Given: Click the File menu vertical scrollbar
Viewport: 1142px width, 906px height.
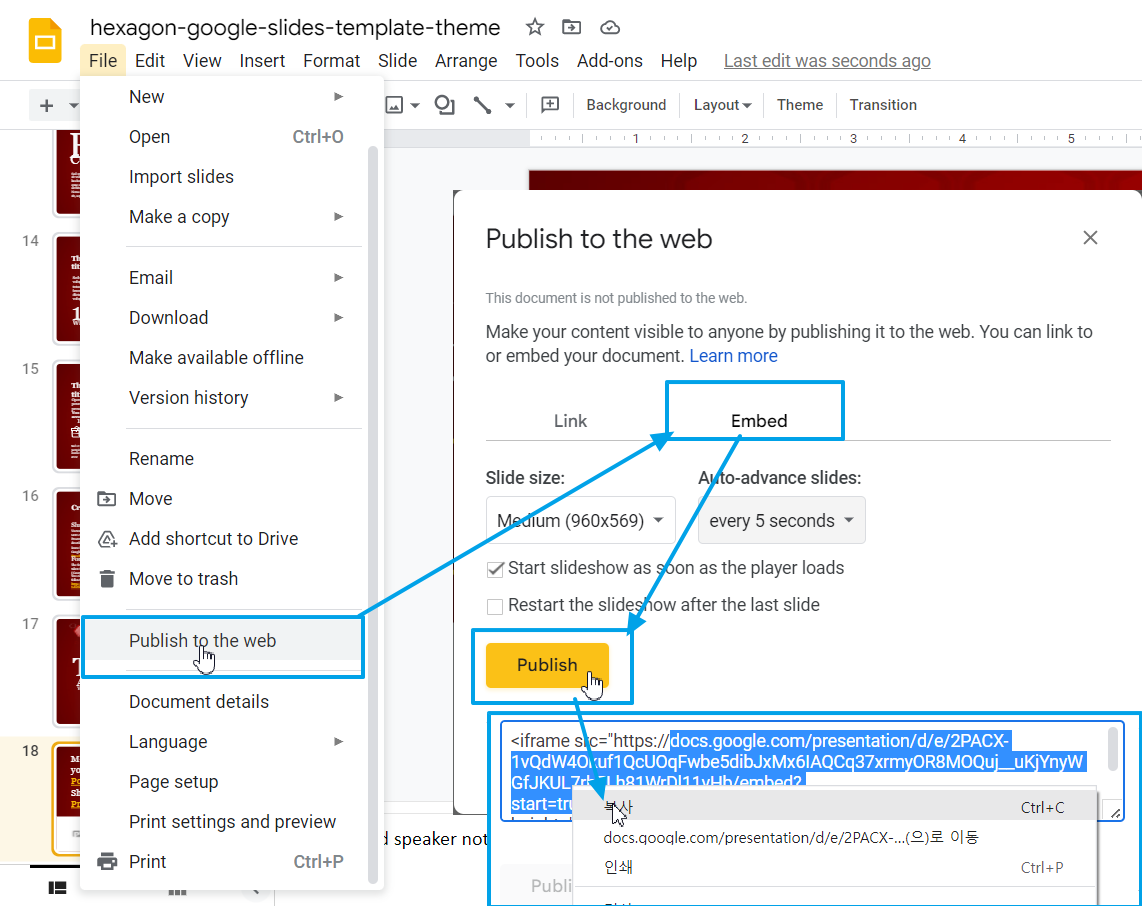Looking at the screenshot, I should (373, 513).
